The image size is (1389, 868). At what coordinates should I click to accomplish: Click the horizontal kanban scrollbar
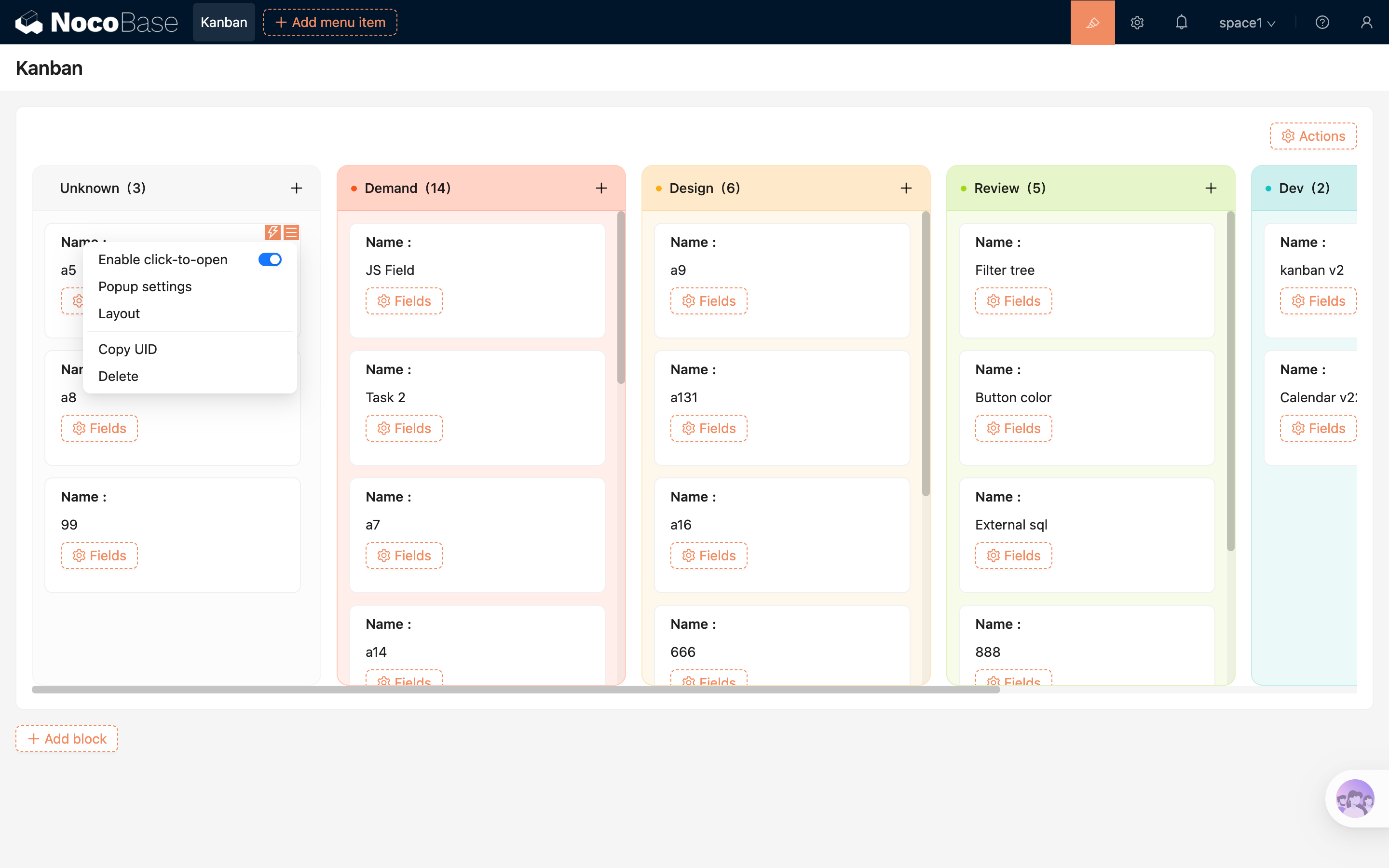[516, 690]
